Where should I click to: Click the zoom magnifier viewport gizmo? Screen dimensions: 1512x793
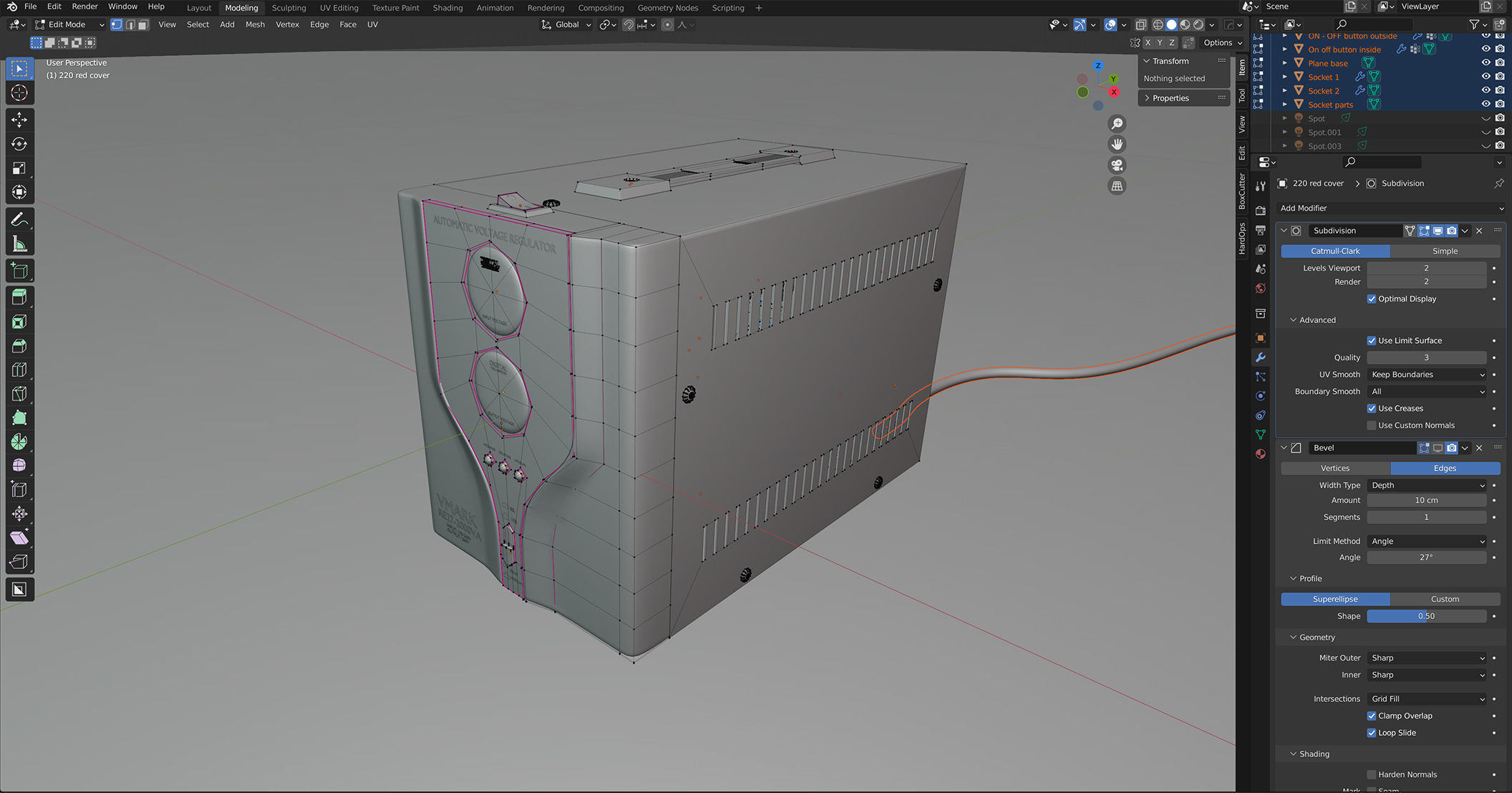coord(1117,124)
